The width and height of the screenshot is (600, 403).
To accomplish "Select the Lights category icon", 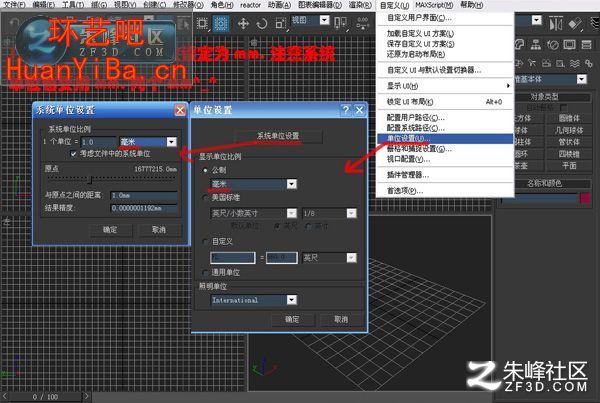I will point(532,63).
